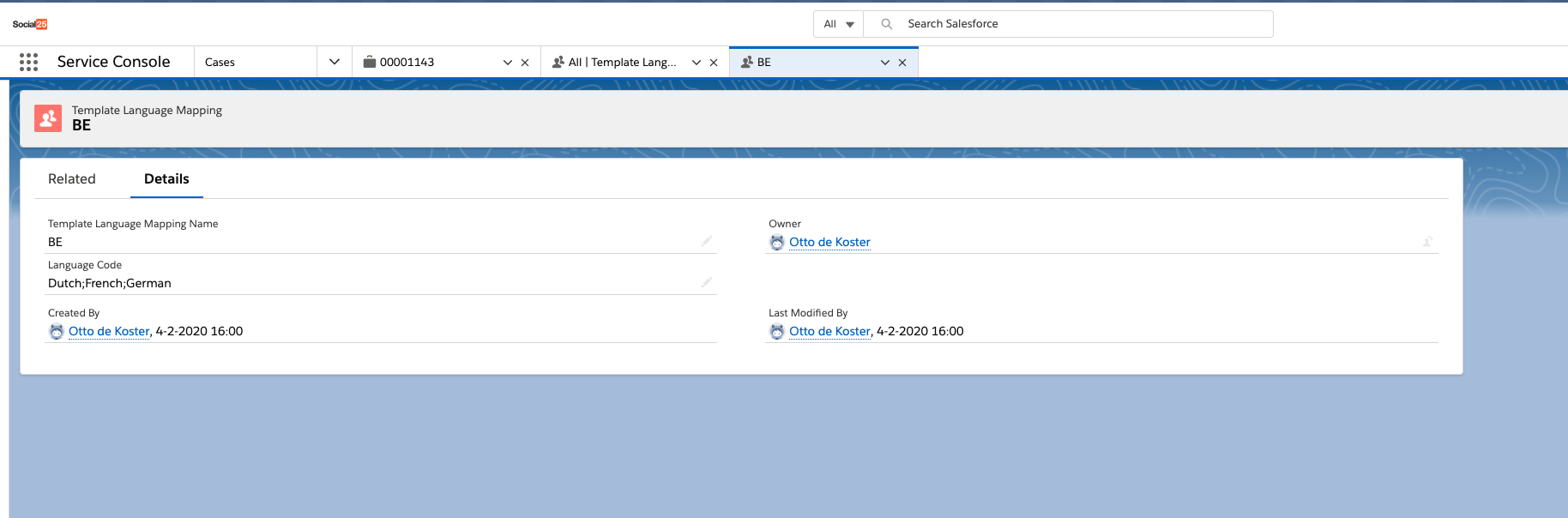The height and width of the screenshot is (518, 1568).
Task: Expand the Cases navigation menu chevron
Action: coord(335,62)
